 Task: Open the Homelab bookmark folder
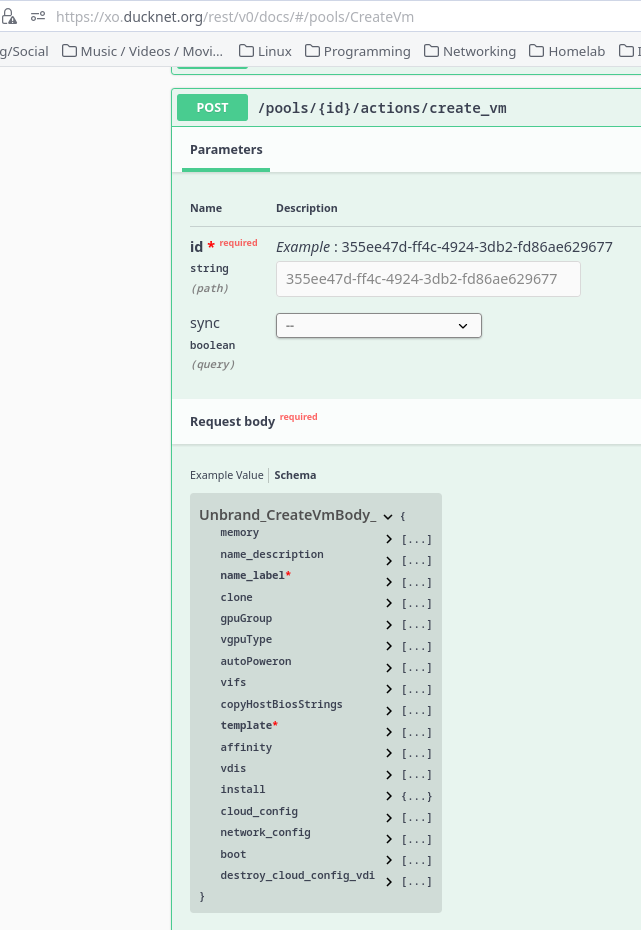pos(567,52)
